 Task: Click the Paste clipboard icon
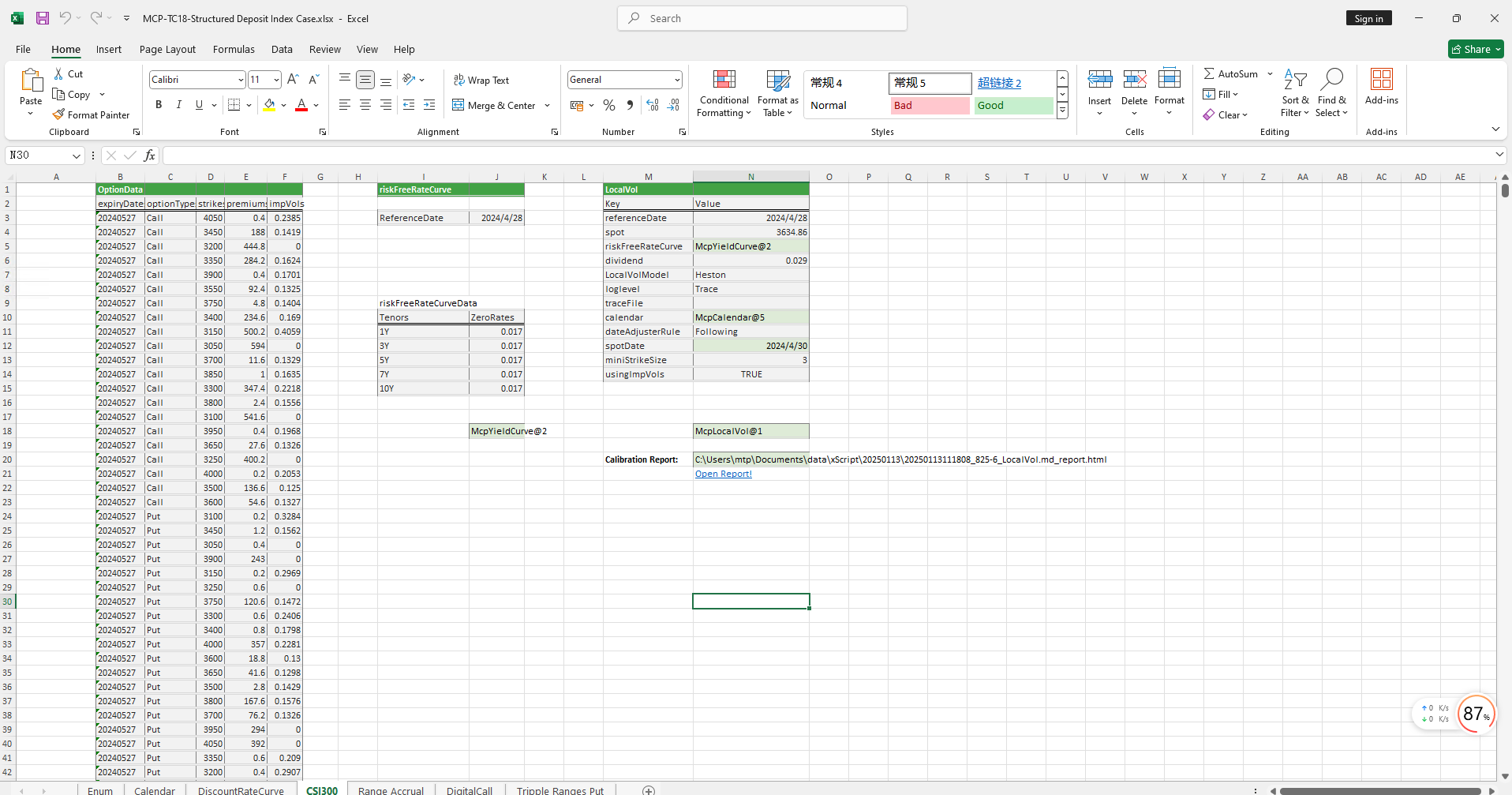(31, 80)
